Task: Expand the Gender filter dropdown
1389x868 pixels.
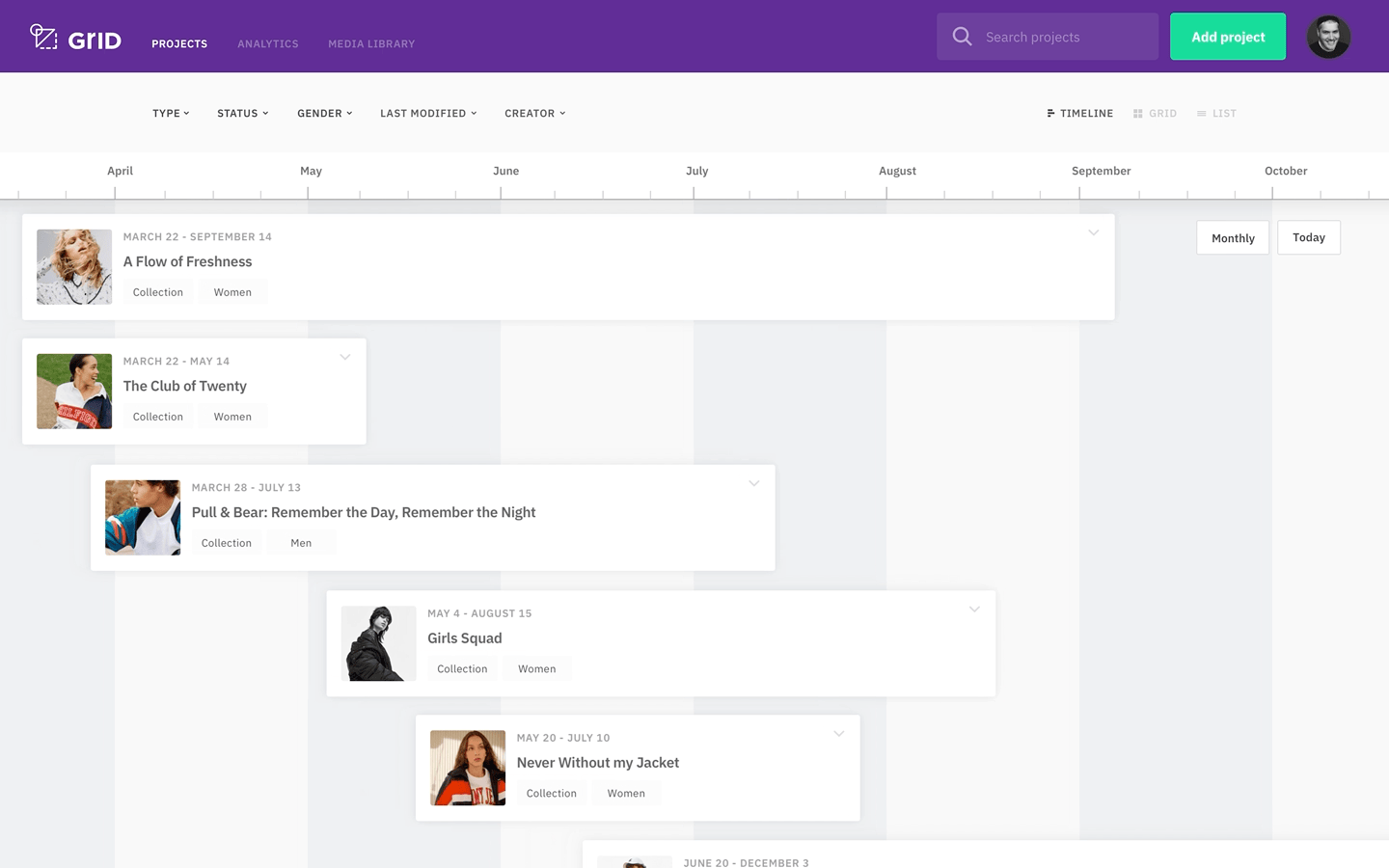Action: pos(324,114)
